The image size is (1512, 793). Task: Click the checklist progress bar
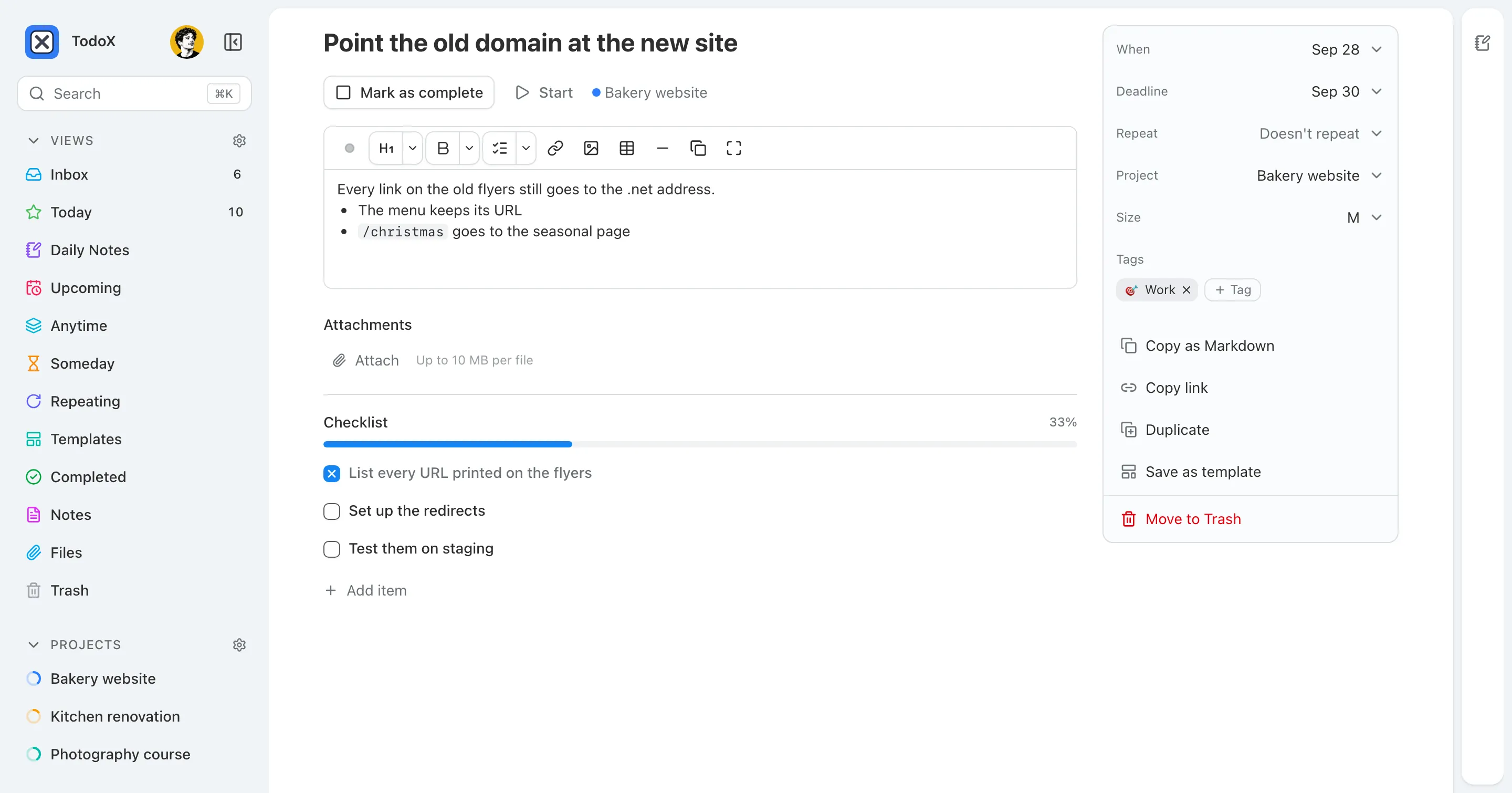[x=700, y=444]
